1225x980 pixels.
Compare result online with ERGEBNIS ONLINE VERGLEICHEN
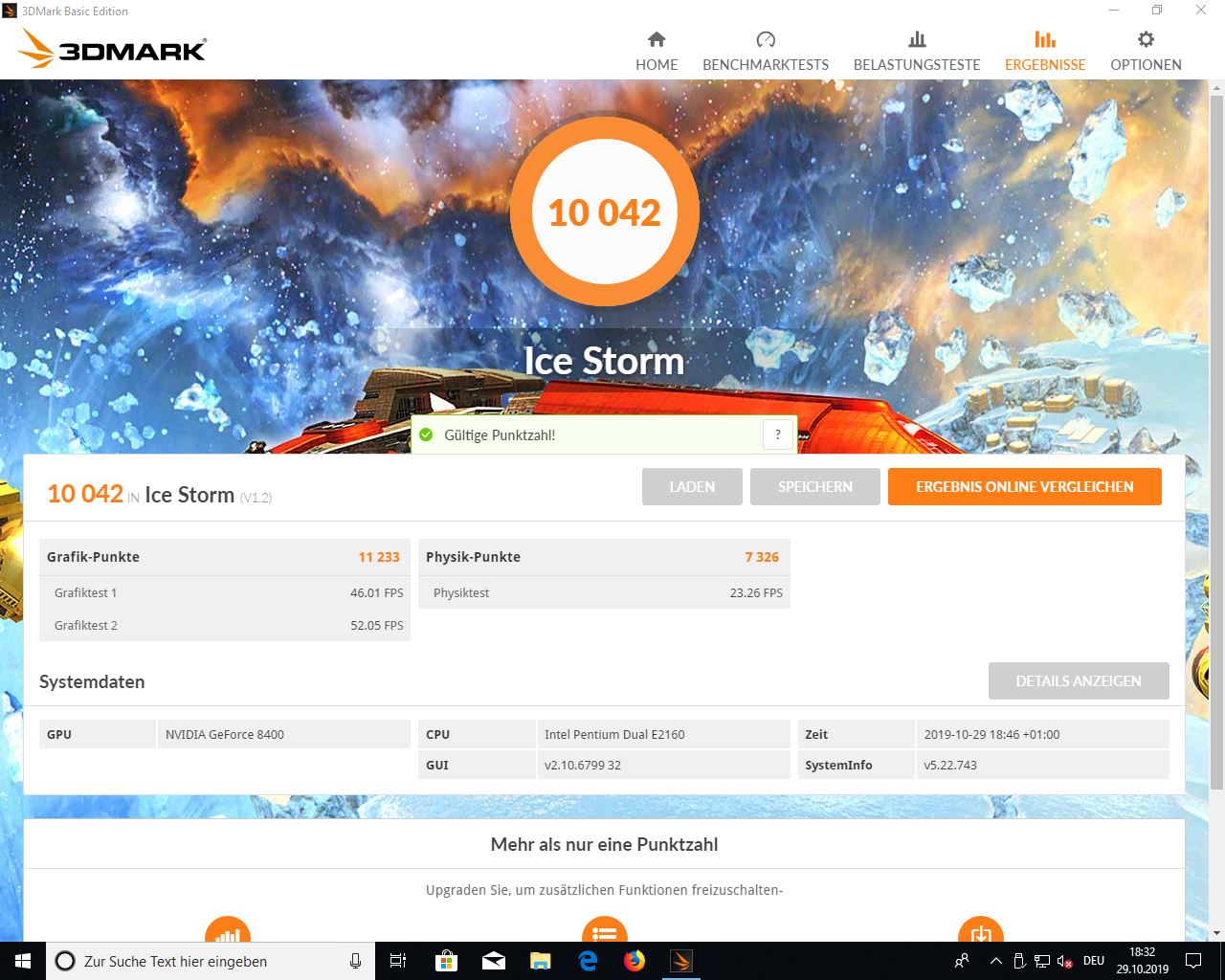1024,486
